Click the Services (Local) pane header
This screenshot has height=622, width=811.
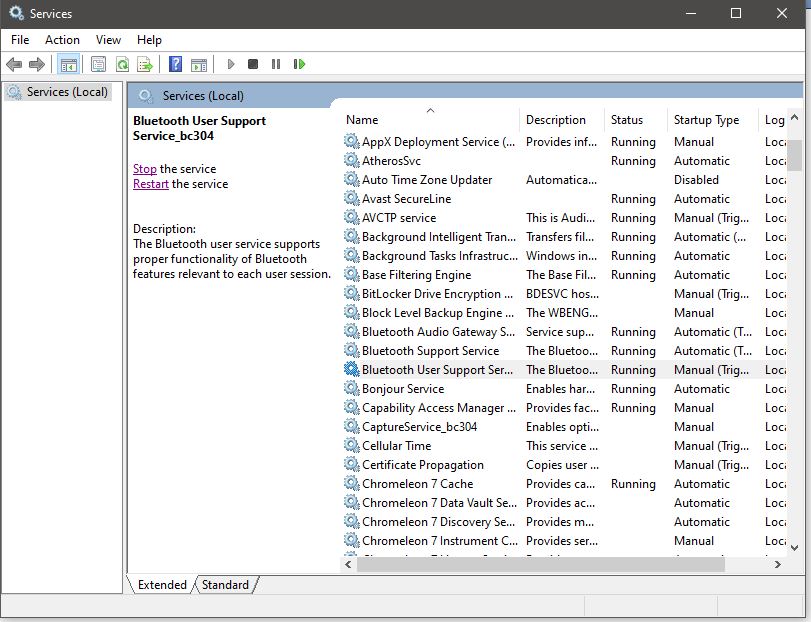203,96
